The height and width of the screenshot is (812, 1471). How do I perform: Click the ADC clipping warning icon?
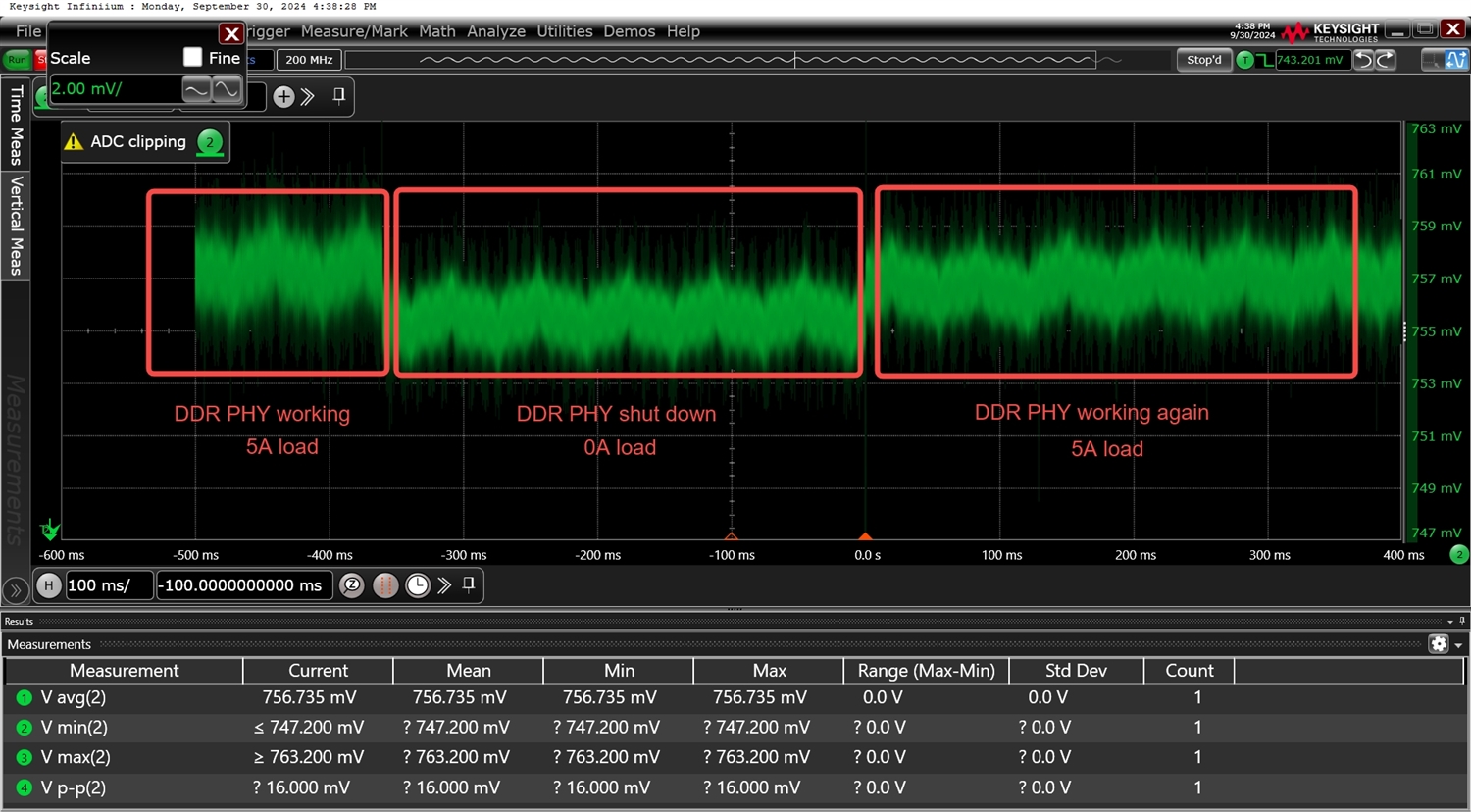pyautogui.click(x=74, y=142)
